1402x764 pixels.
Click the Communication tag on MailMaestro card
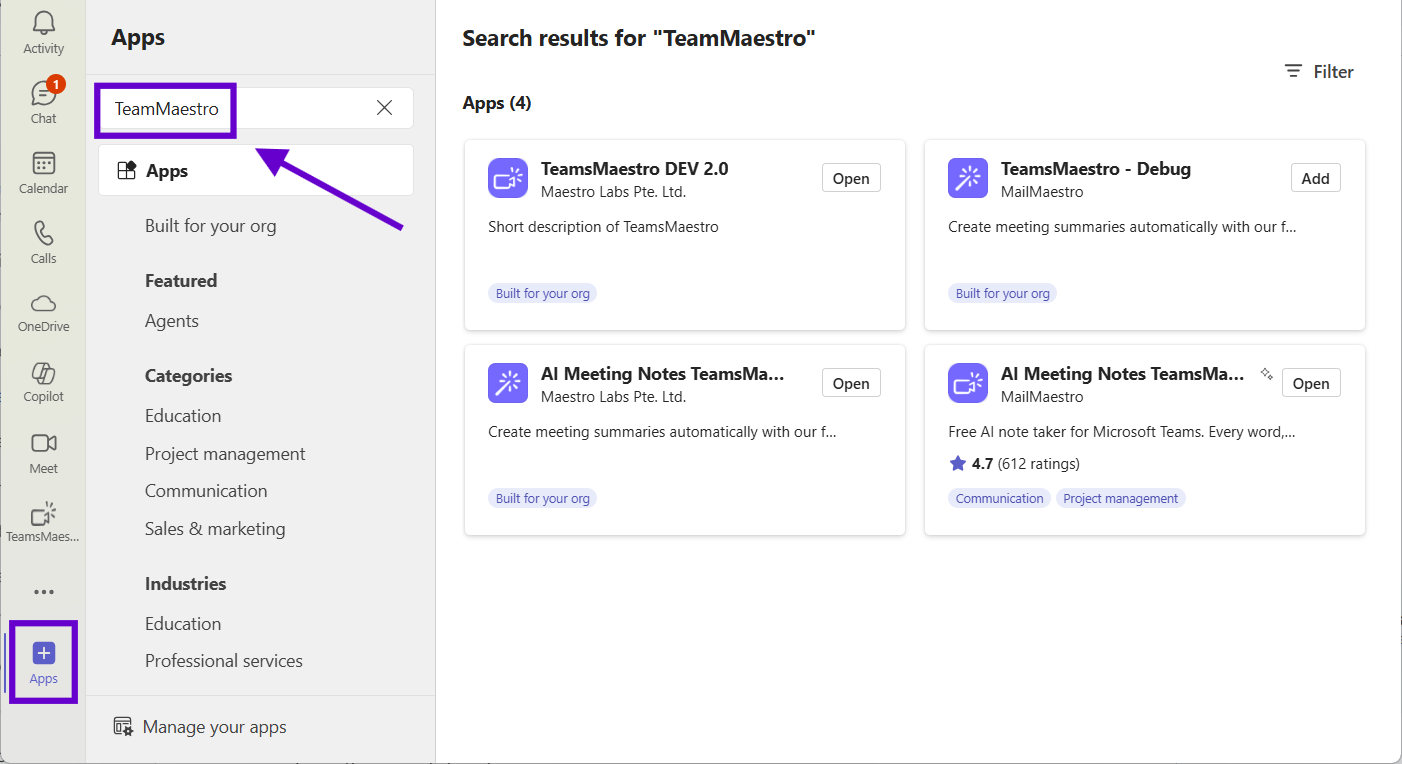click(x=999, y=498)
